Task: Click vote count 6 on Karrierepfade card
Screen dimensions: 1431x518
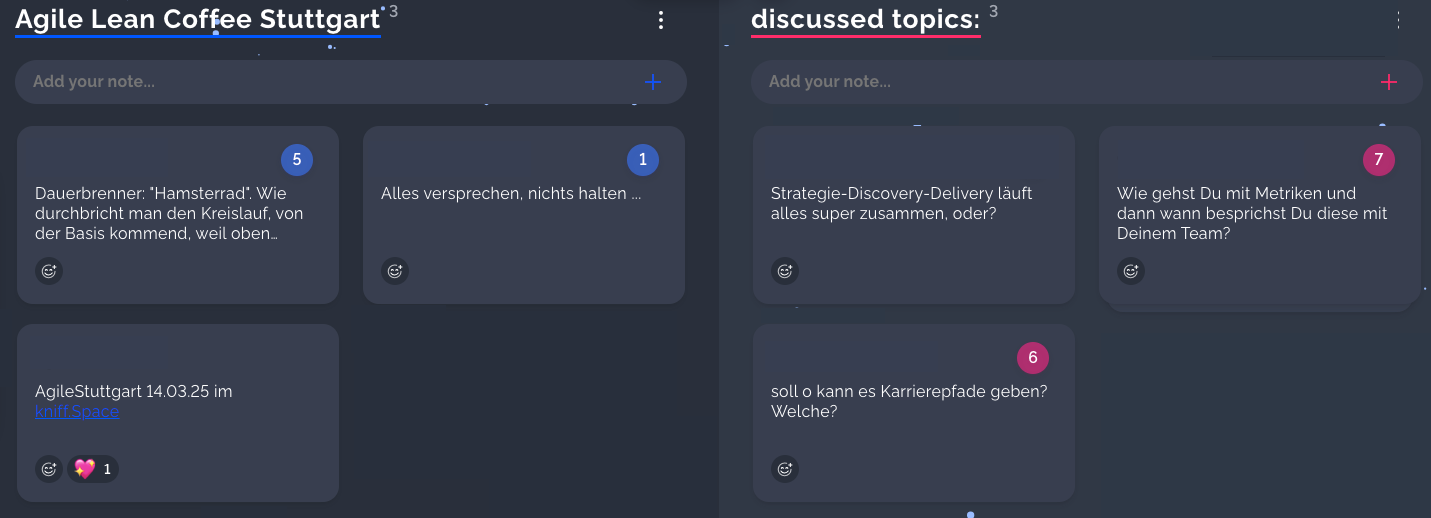Action: [x=1033, y=358]
